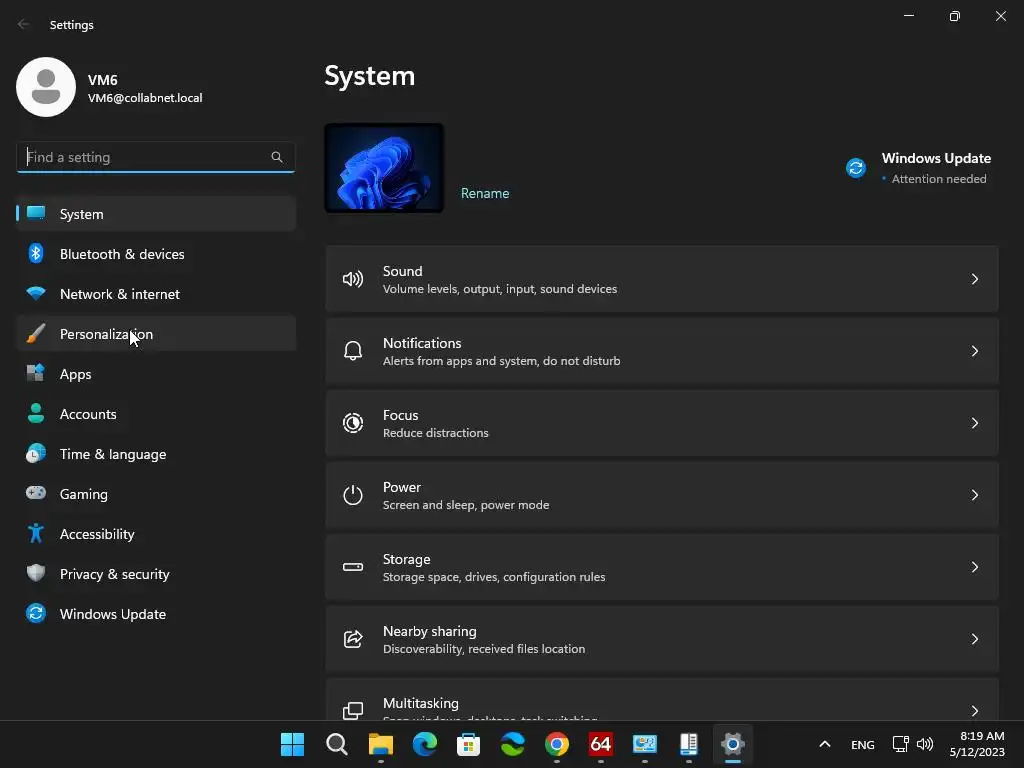Click the Multitasking windows icon
The height and width of the screenshot is (768, 1024).
[x=353, y=710]
